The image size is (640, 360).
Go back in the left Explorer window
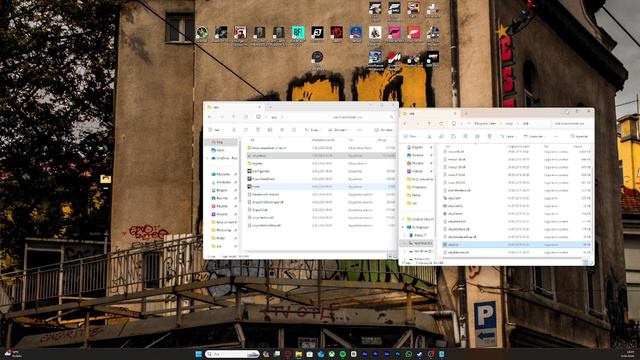[x=210, y=117]
